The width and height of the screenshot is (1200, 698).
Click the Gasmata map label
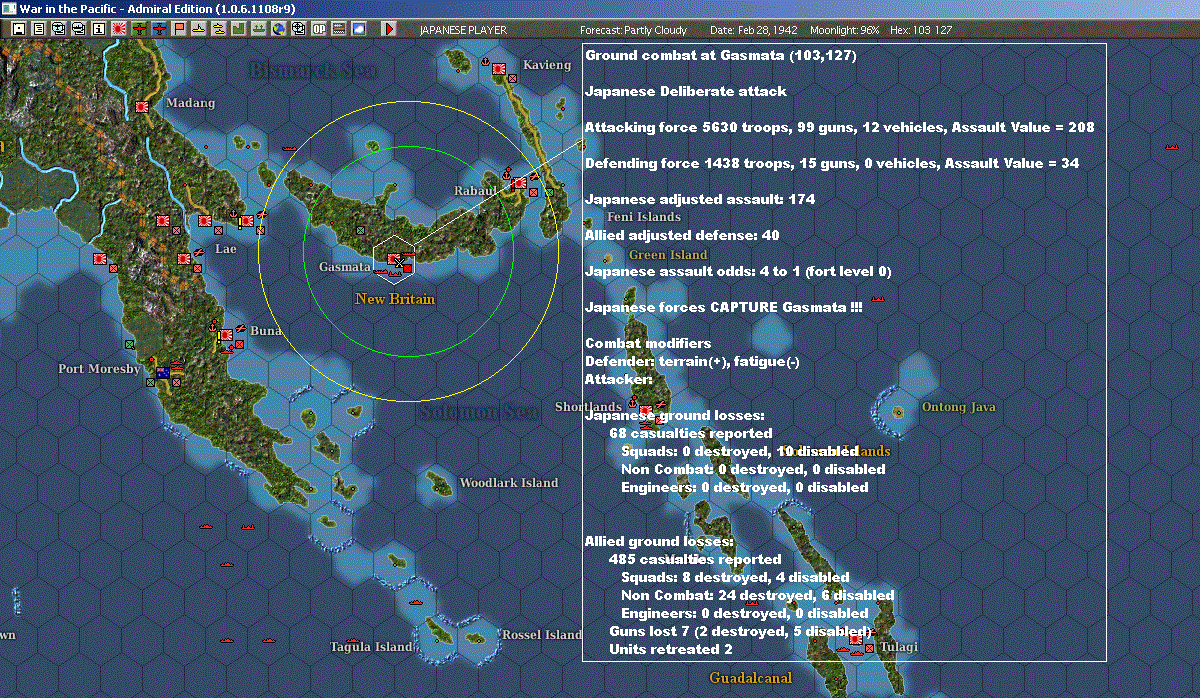344,267
